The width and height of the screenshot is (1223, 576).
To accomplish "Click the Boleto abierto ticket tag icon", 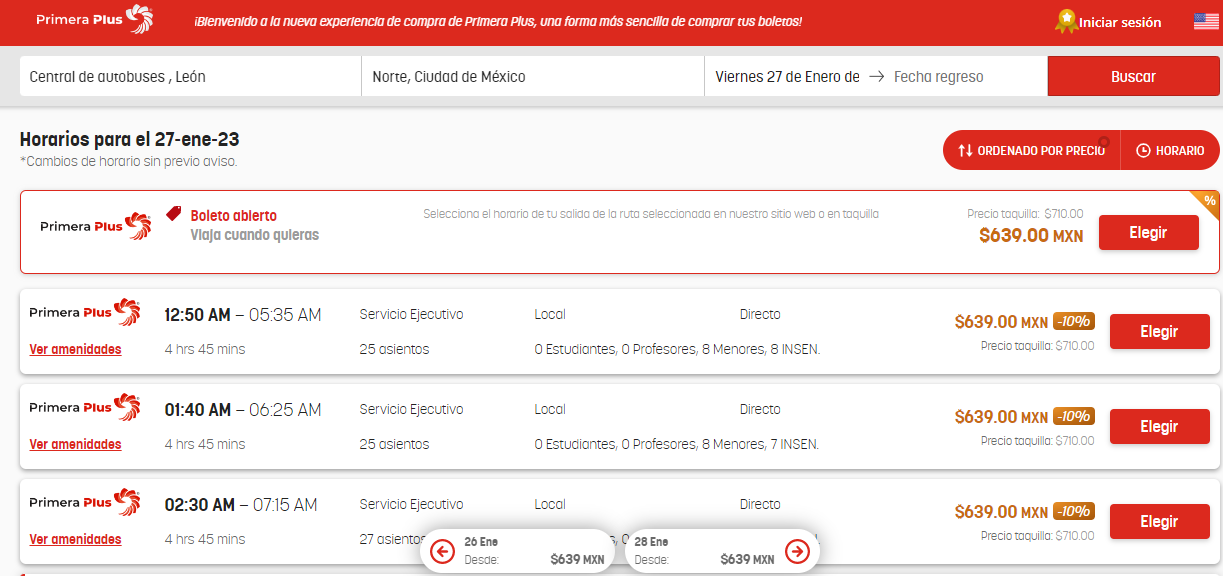I will (174, 214).
